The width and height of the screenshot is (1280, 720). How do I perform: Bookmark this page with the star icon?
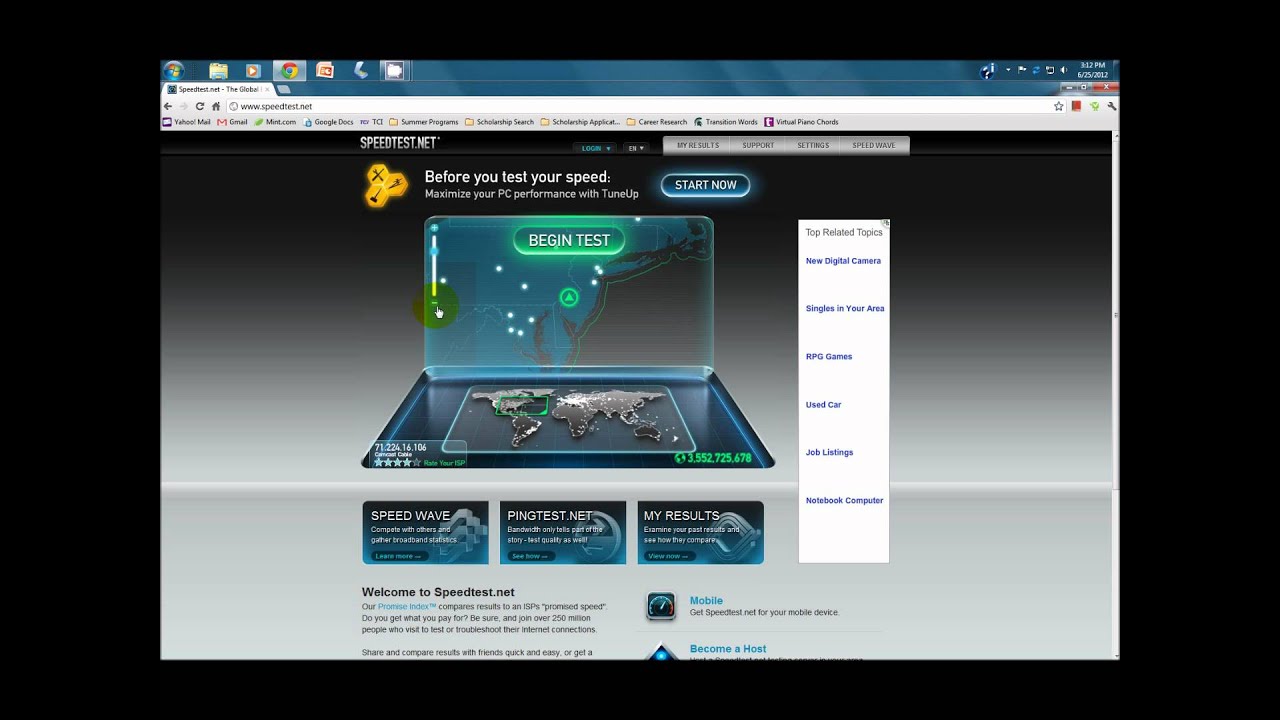(1058, 106)
